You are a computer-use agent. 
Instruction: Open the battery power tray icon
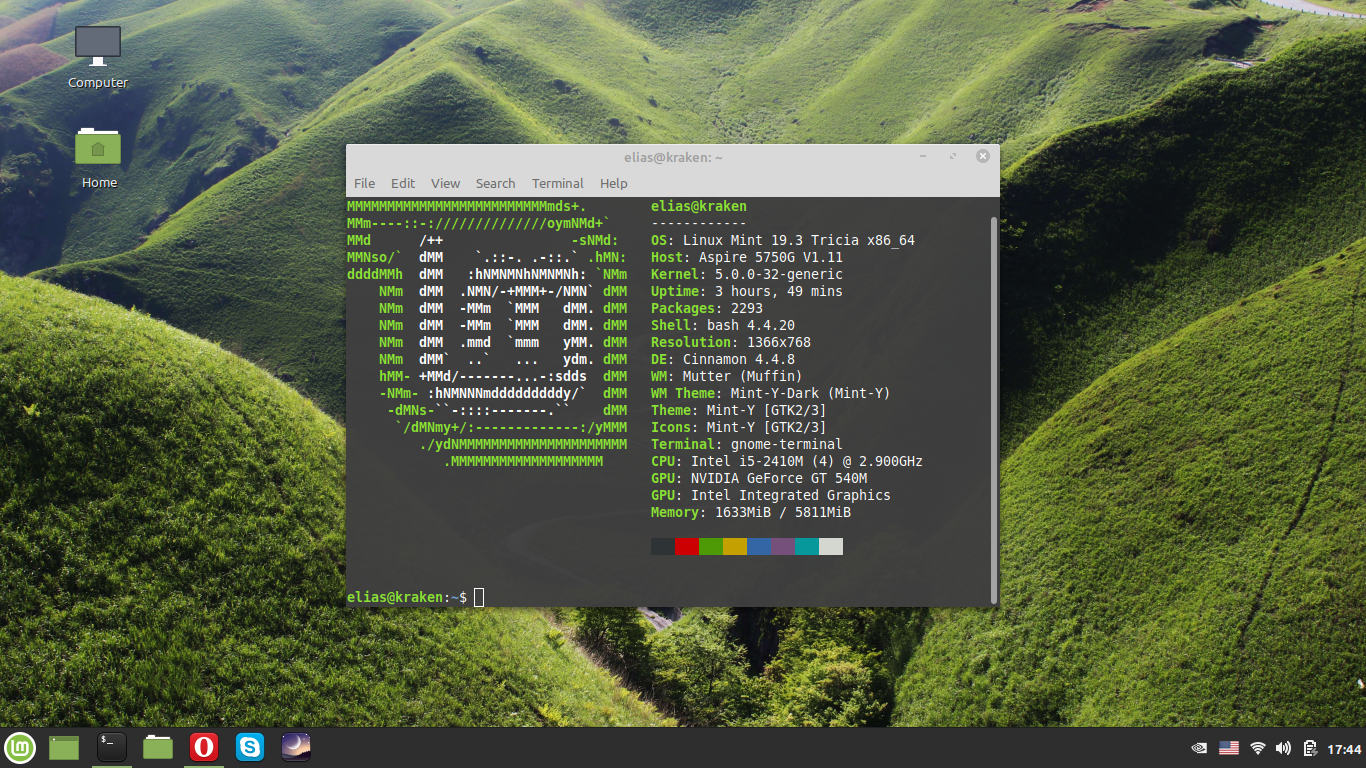point(1309,748)
